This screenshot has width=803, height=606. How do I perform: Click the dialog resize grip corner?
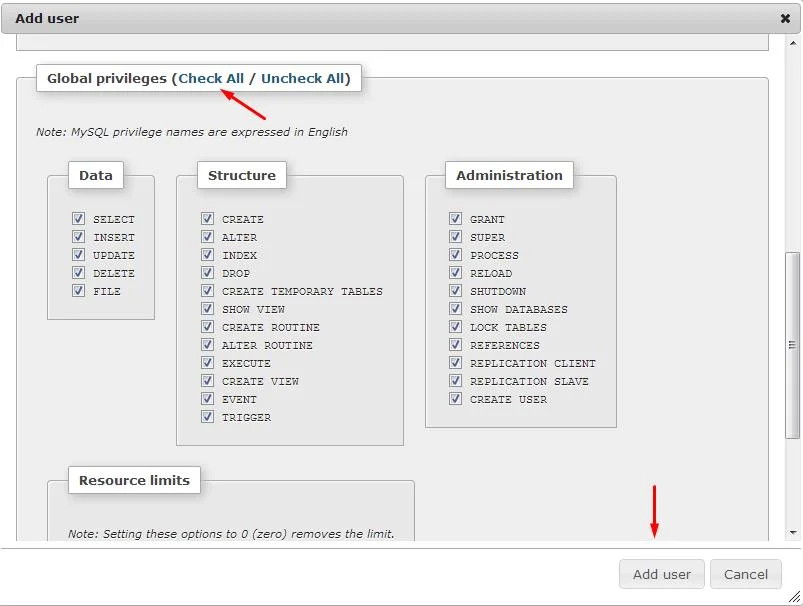pos(794,597)
